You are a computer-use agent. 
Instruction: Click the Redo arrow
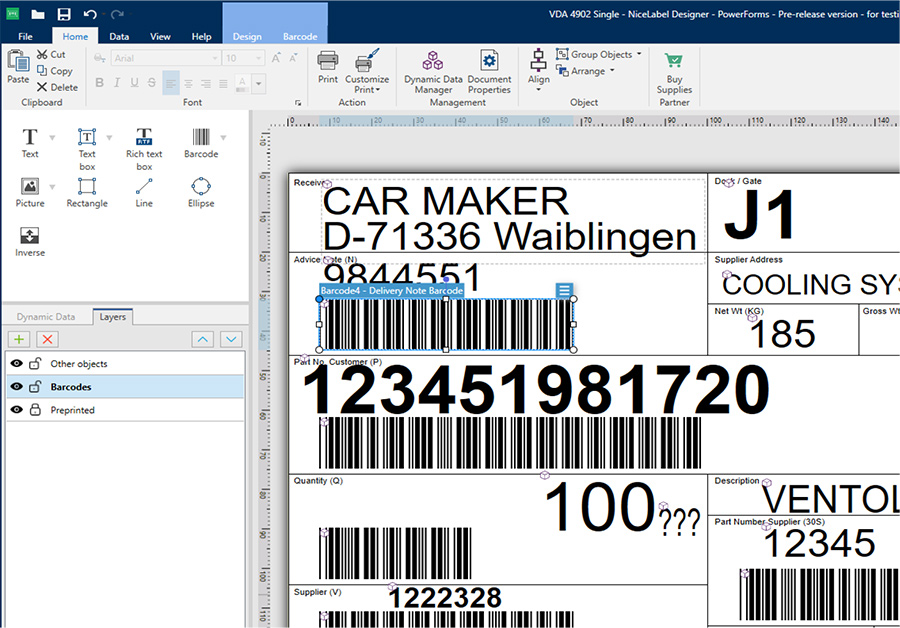pyautogui.click(x=117, y=14)
